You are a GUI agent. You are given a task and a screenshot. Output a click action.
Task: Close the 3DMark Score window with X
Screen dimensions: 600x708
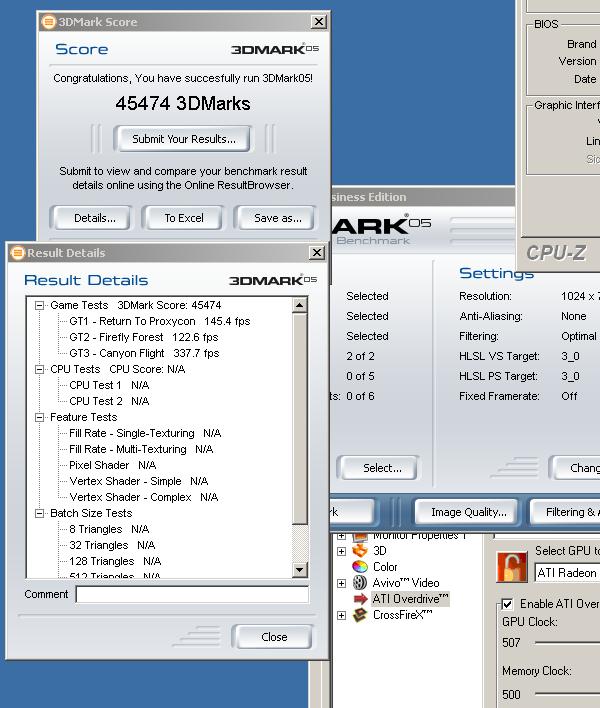click(x=319, y=21)
